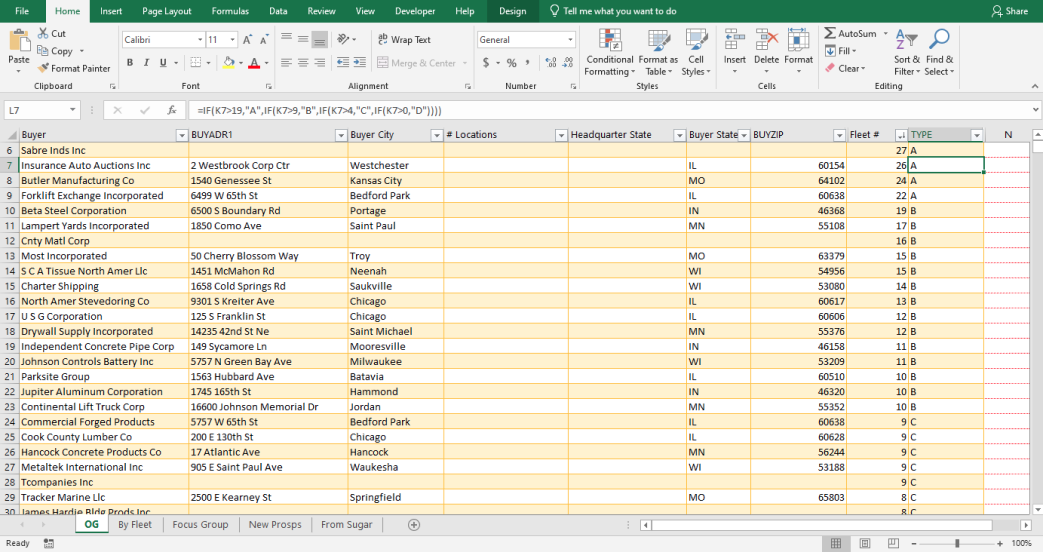The image size is (1043, 552).
Task: Toggle bottom vertical alignment
Action: pos(320,39)
